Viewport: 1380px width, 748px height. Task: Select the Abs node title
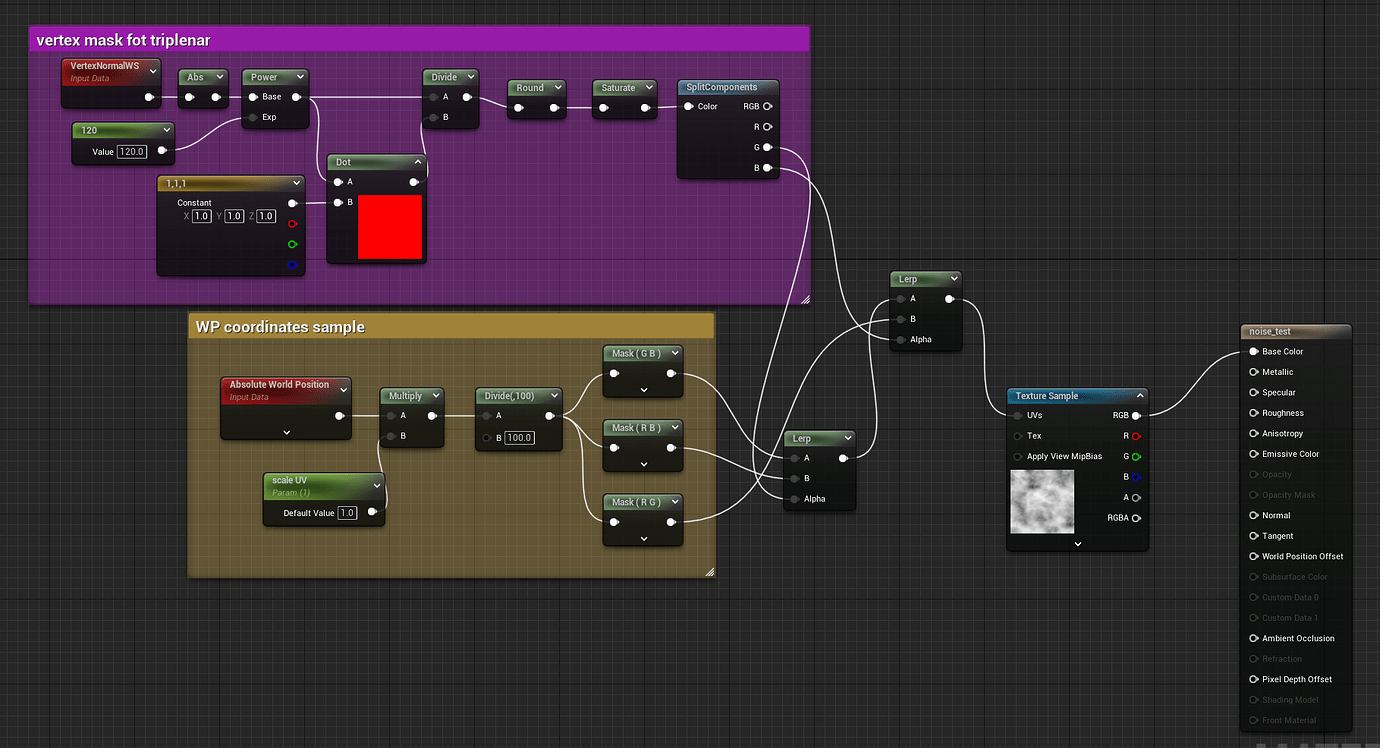click(195, 77)
